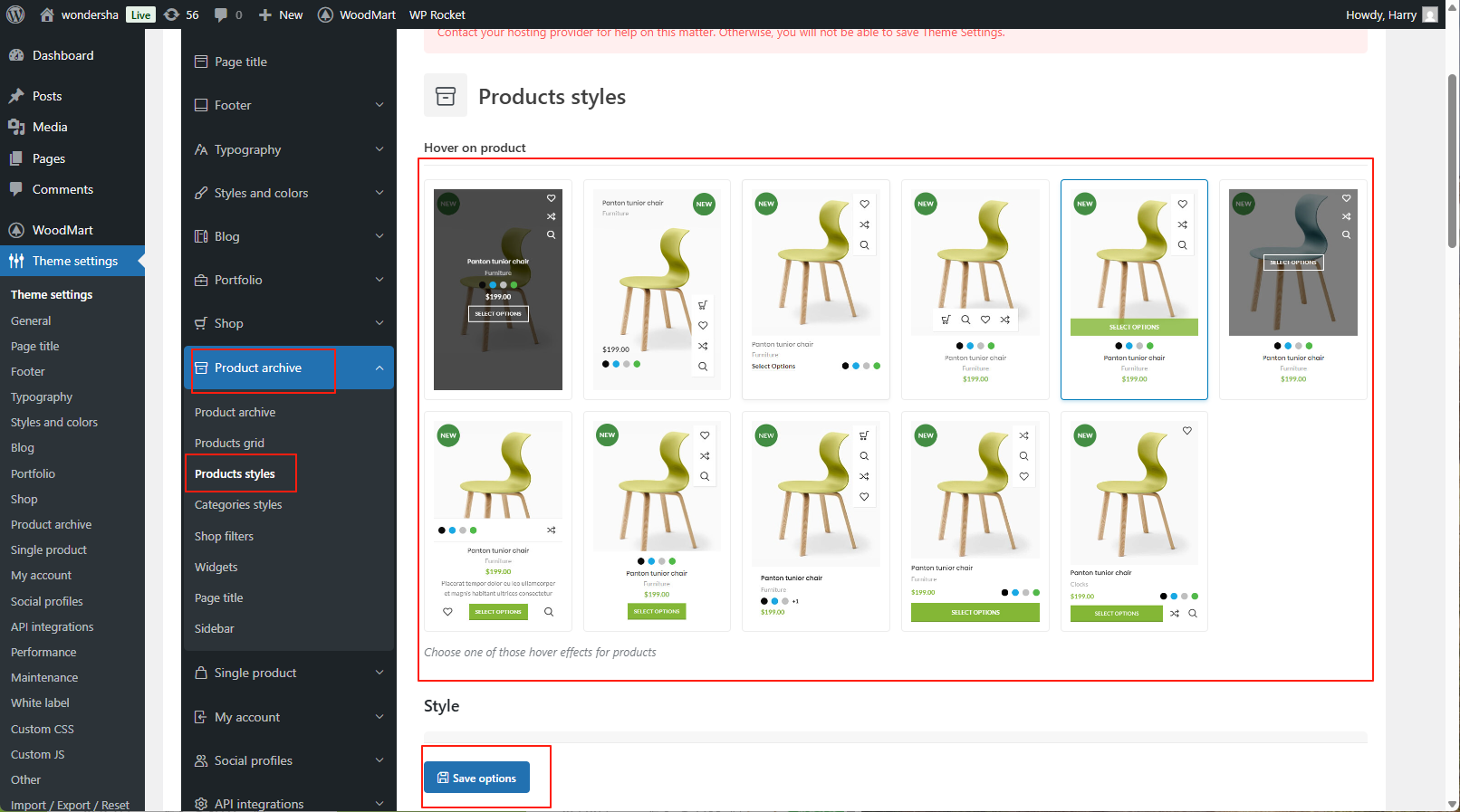Click the WordPress logo in admin bar

coord(15,14)
